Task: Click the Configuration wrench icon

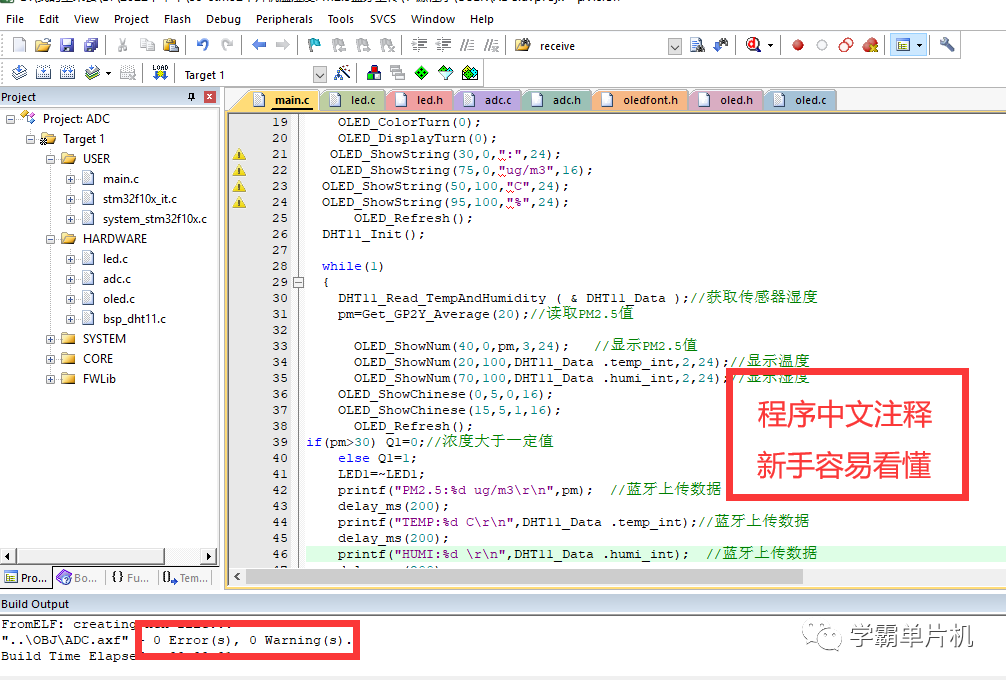Action: [947, 45]
